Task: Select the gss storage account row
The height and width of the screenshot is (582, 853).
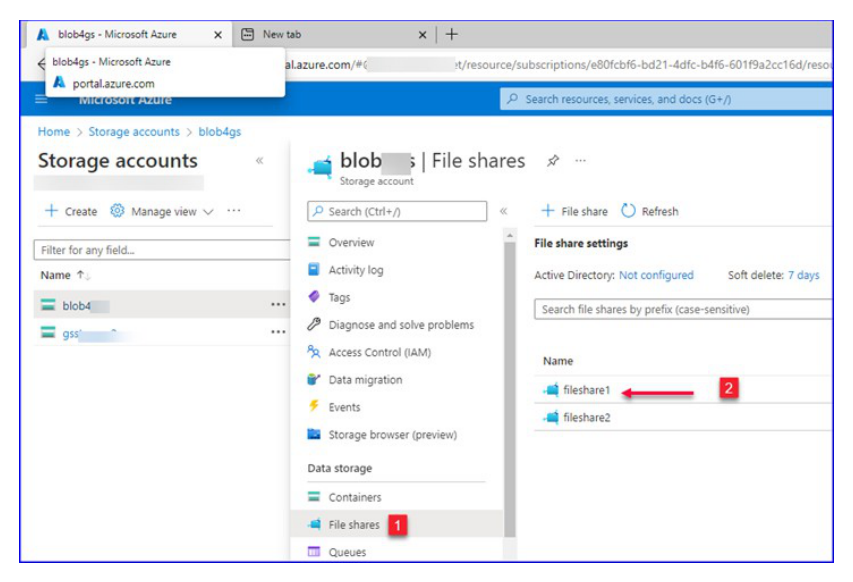Action: (162, 332)
